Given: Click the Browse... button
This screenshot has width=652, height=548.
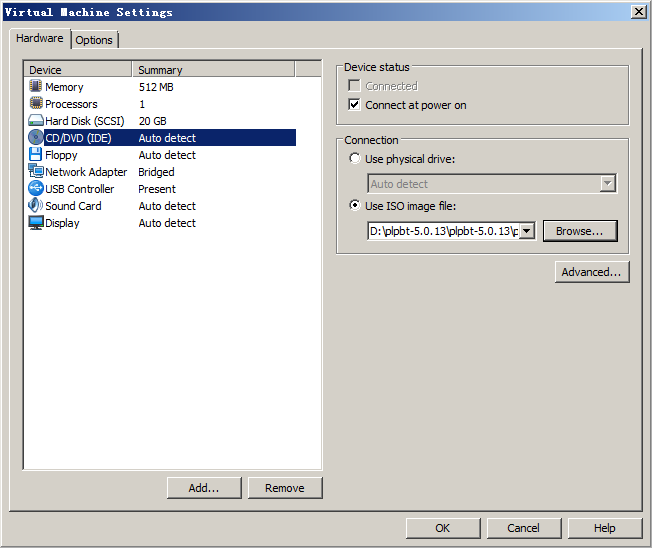Looking at the screenshot, I should pos(579,231).
